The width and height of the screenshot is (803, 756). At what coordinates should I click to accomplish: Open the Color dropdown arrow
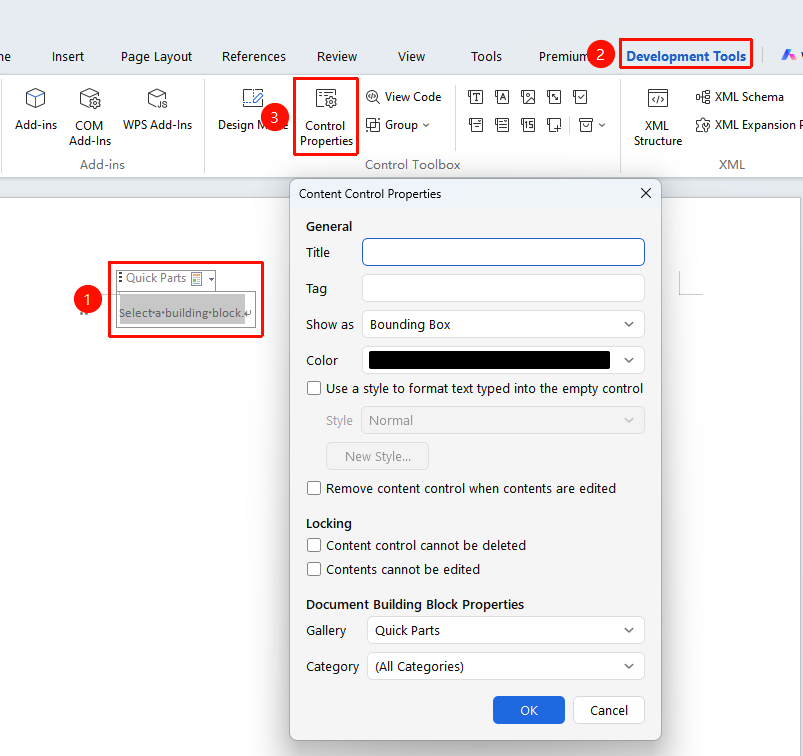pos(629,360)
